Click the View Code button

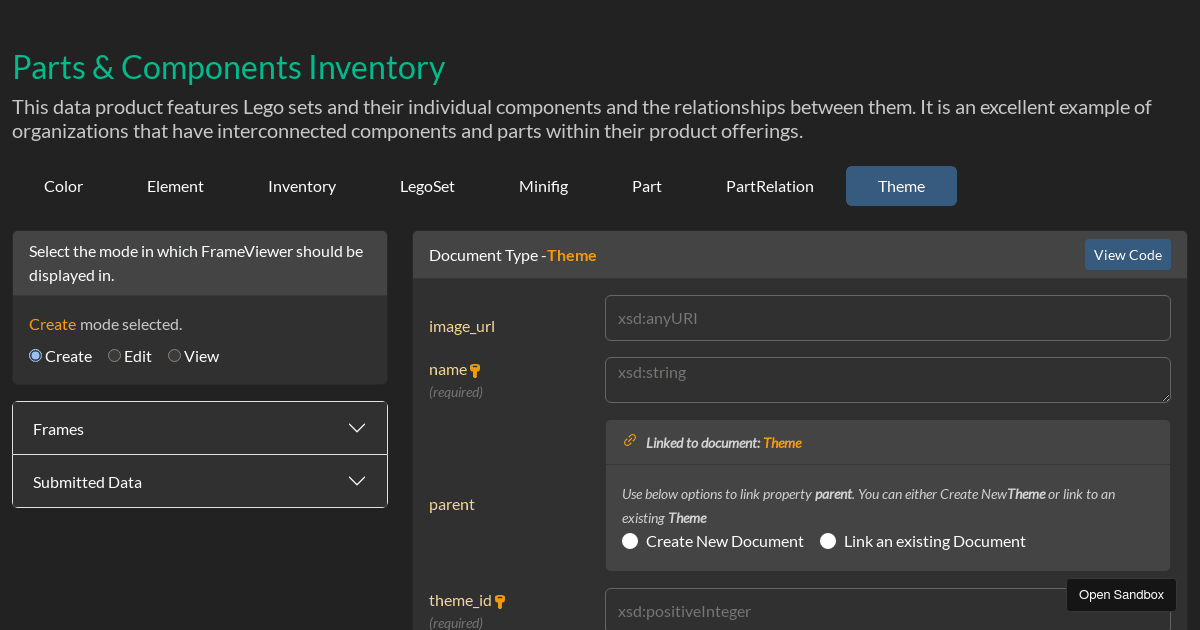coord(1127,254)
